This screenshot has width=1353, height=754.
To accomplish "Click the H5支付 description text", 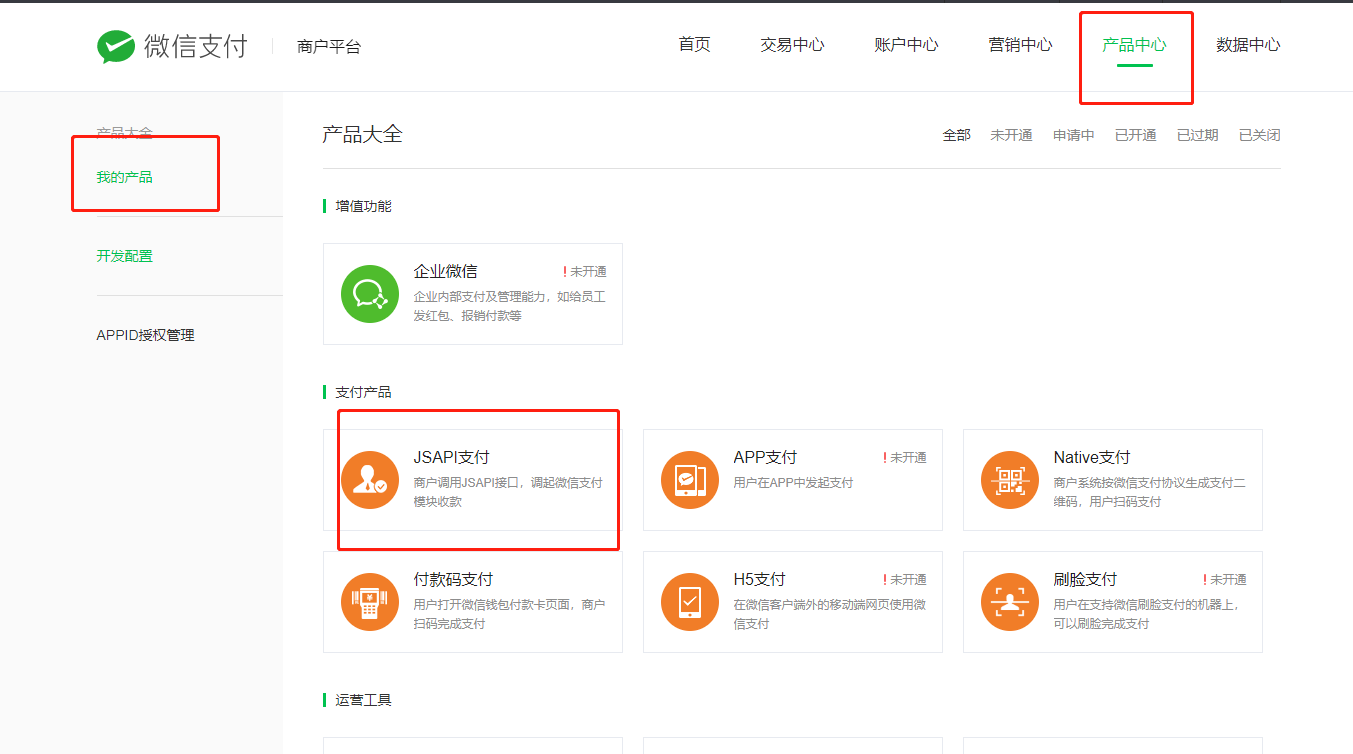I will [x=829, y=614].
